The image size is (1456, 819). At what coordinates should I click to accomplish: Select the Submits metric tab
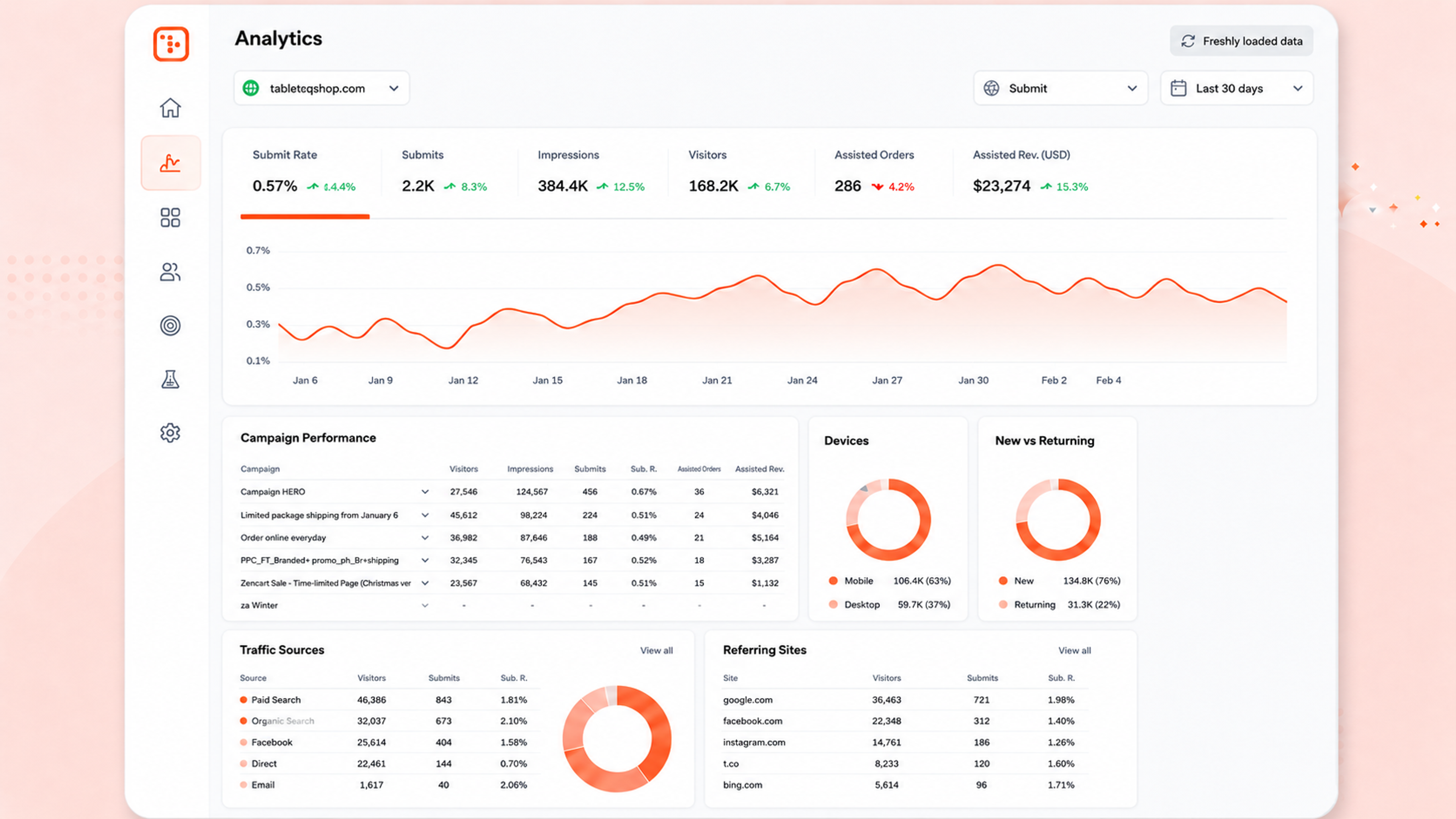point(444,172)
